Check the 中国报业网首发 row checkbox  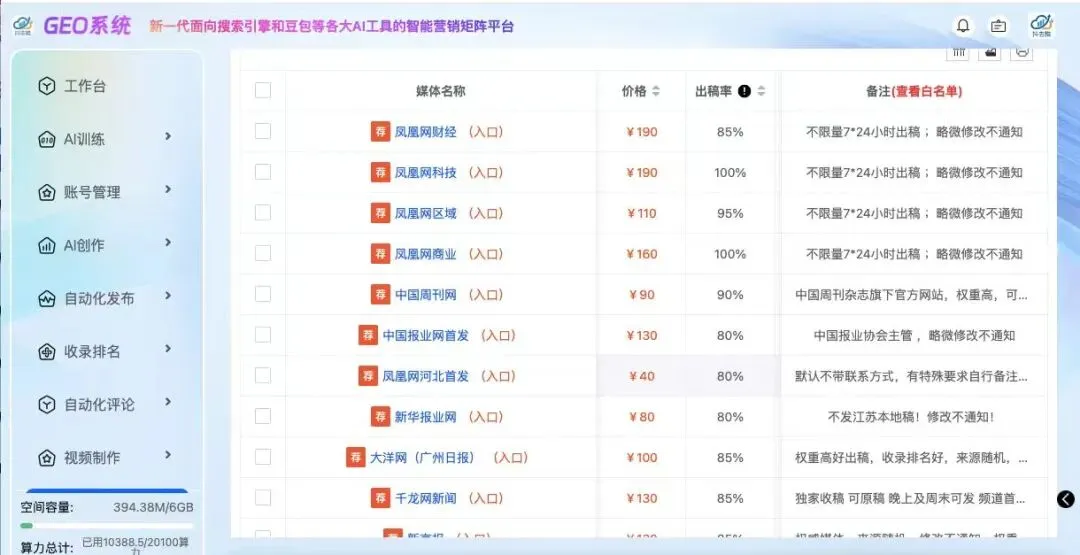click(262, 335)
